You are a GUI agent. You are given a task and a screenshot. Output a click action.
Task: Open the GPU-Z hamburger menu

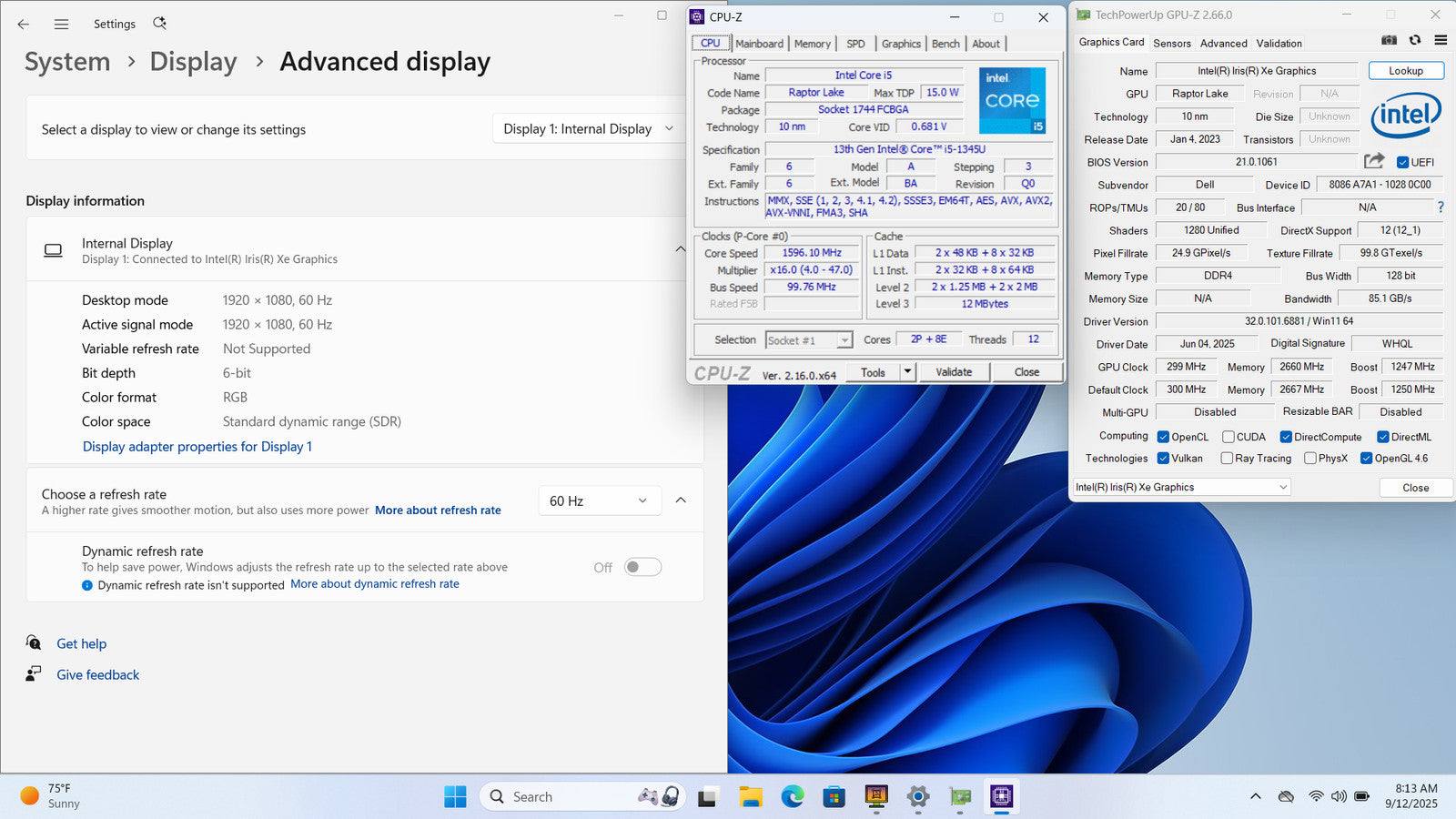click(x=1441, y=40)
